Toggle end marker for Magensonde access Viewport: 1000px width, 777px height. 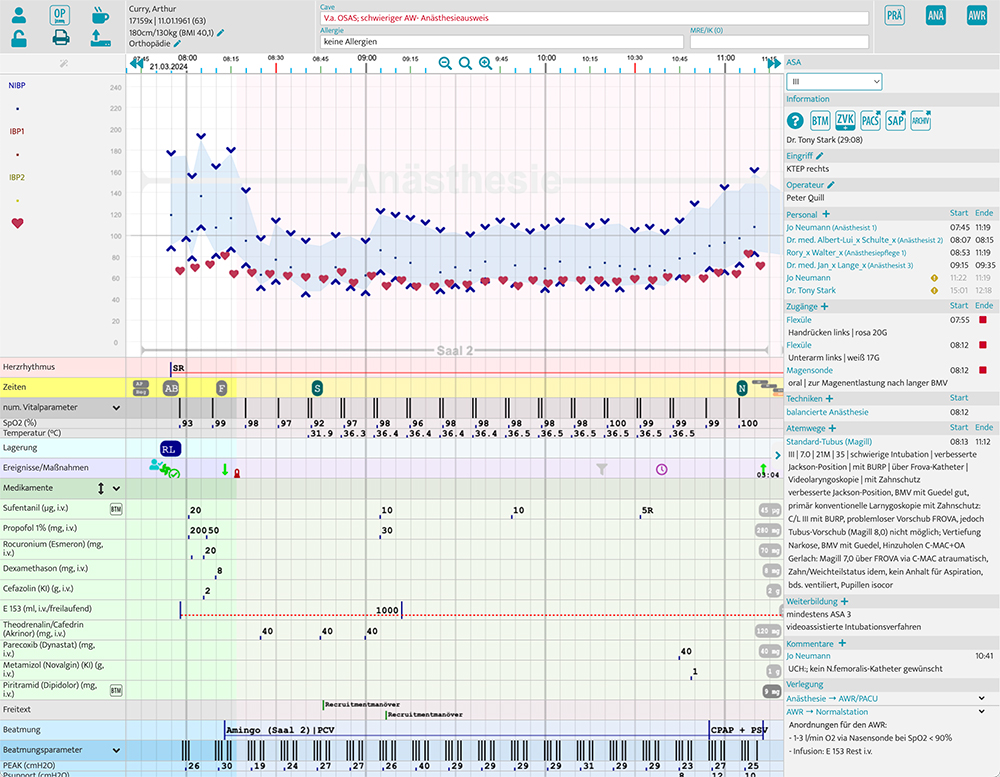pyautogui.click(x=983, y=370)
